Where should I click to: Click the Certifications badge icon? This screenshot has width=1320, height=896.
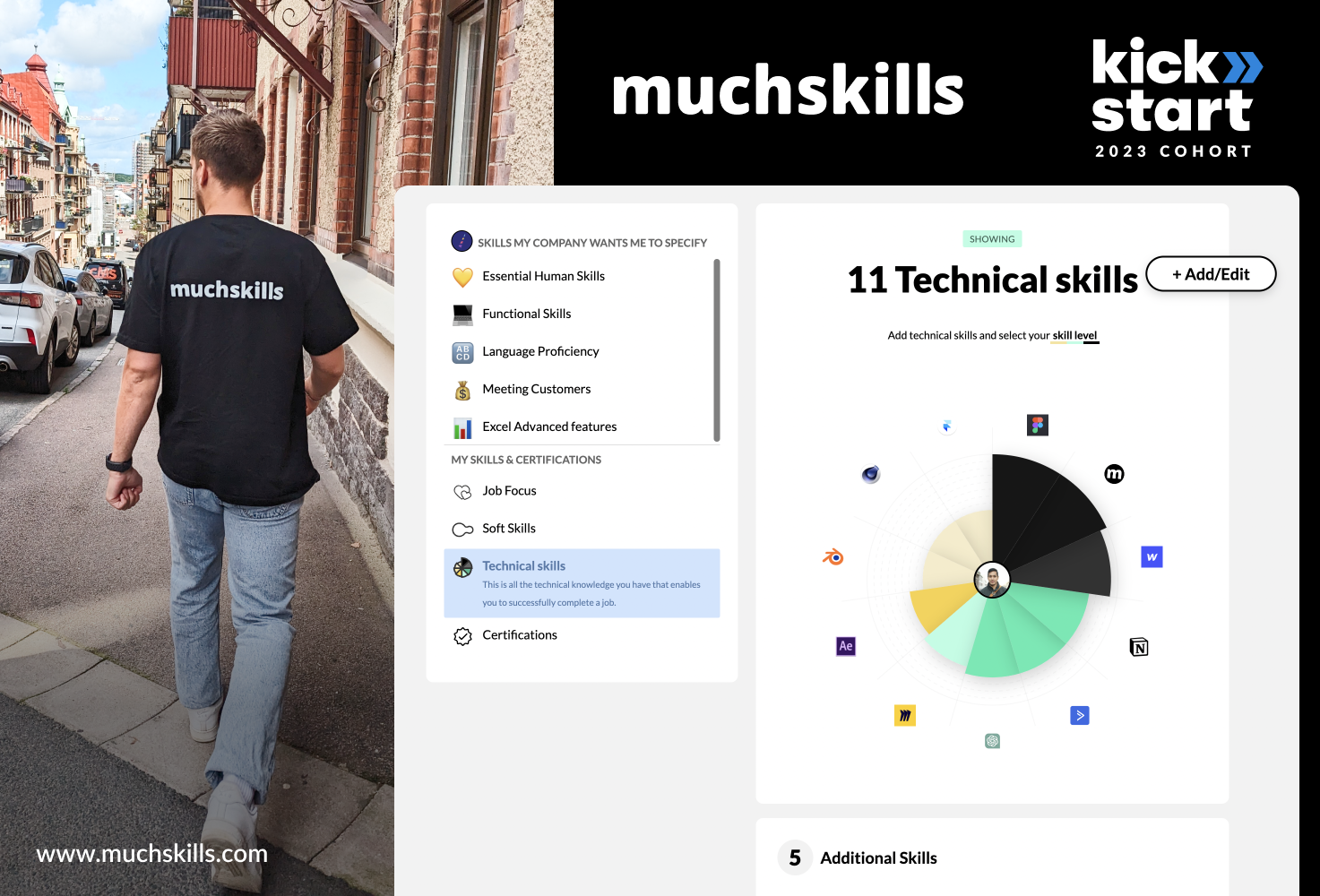pyautogui.click(x=462, y=636)
